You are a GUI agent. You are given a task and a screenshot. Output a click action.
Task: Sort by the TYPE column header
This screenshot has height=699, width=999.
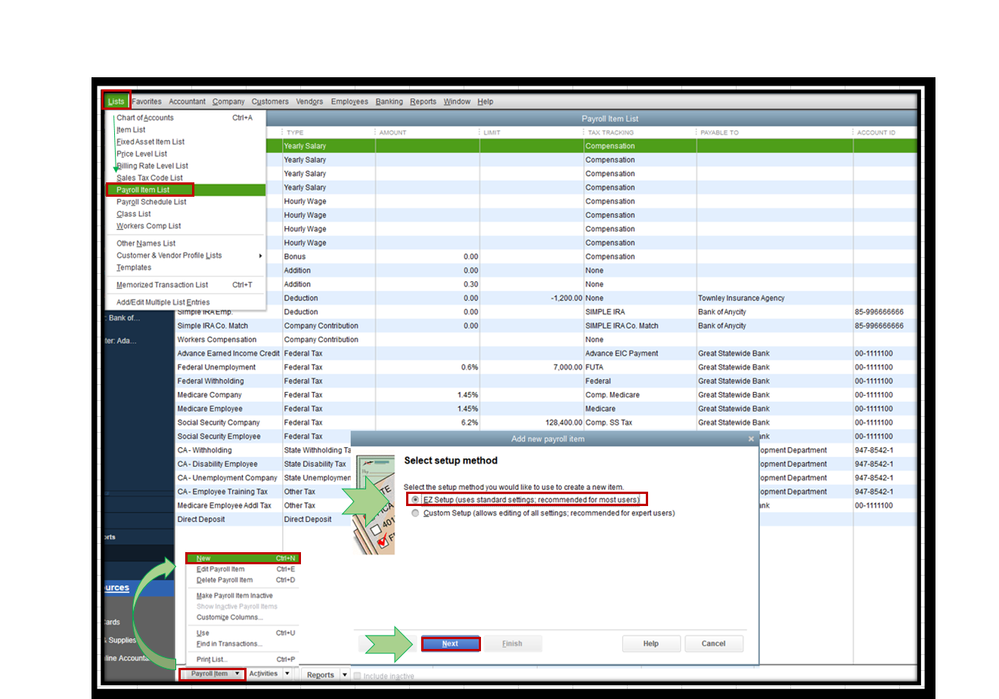328,133
